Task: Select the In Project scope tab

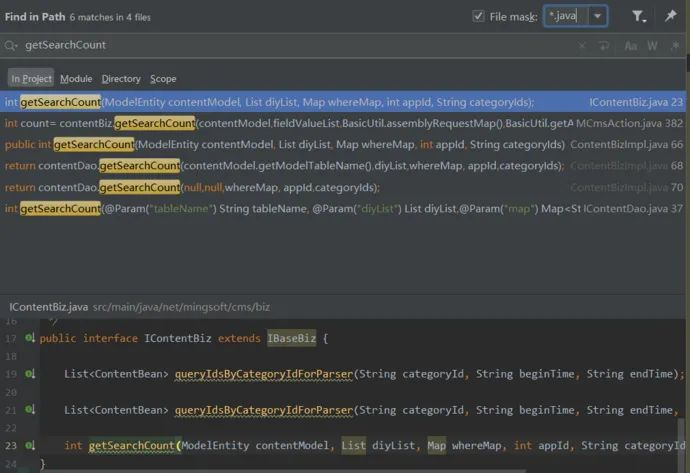Action: pyautogui.click(x=31, y=79)
